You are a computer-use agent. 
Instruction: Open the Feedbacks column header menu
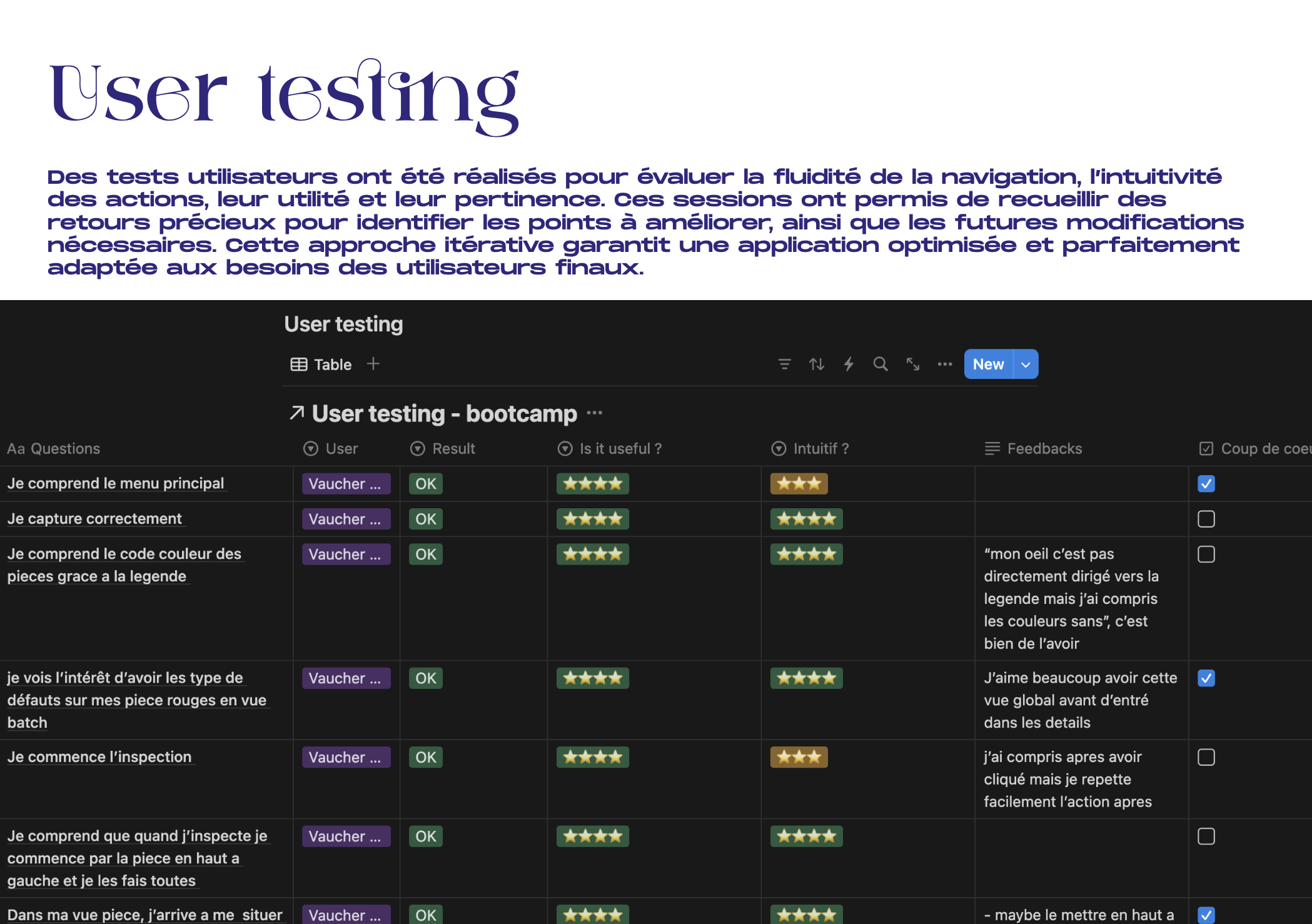[1033, 449]
